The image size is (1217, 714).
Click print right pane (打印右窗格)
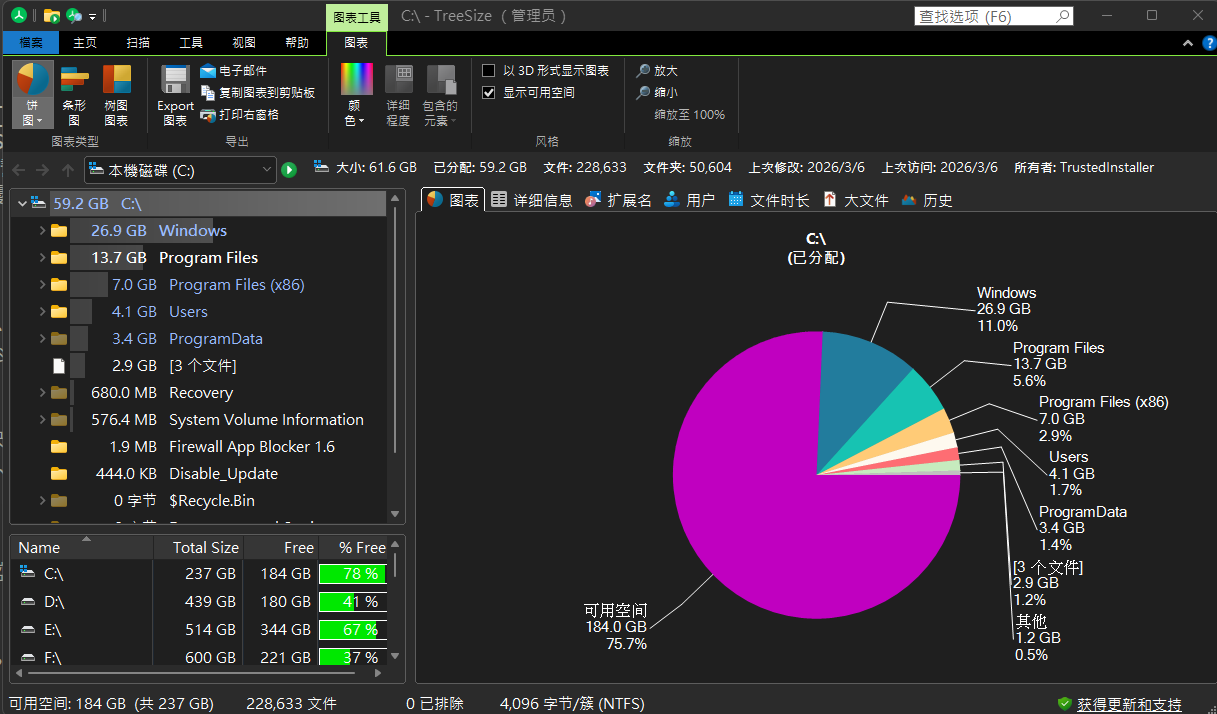coord(208,115)
